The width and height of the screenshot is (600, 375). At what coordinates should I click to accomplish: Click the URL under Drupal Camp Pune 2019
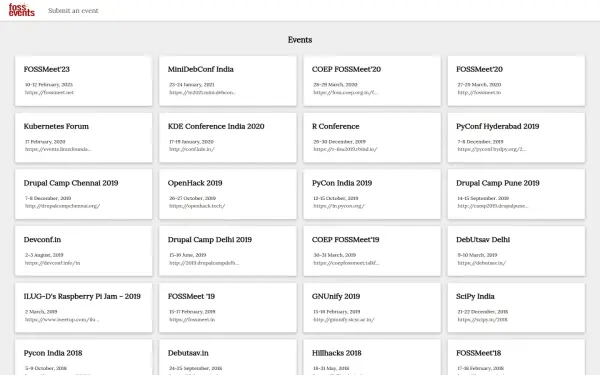tap(493, 206)
